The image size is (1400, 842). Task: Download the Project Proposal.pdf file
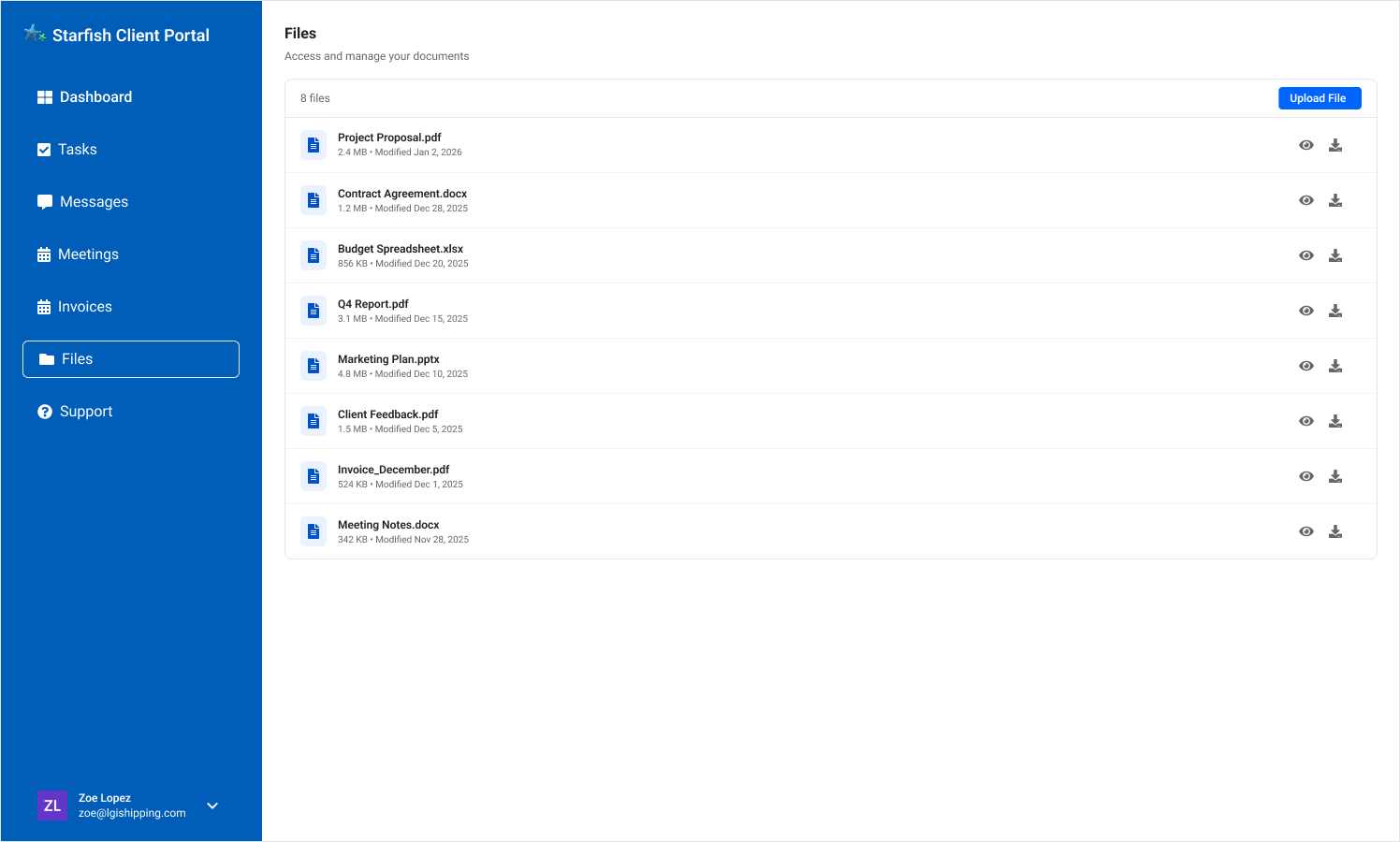tap(1335, 145)
